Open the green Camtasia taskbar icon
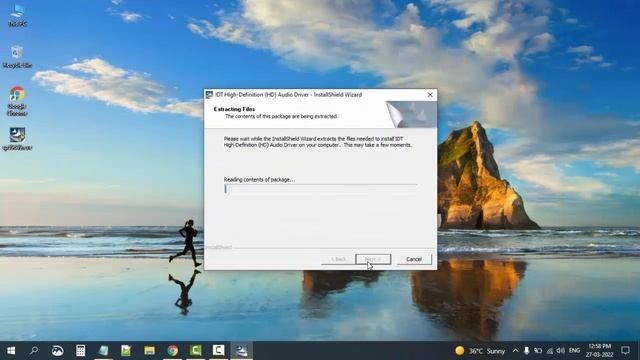640x360 pixels. point(196,351)
